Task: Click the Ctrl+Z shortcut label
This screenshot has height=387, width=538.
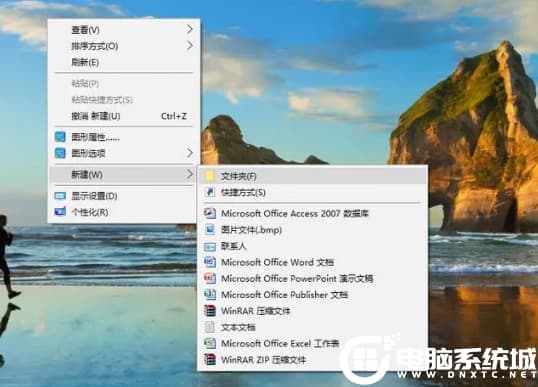Action: pyautogui.click(x=174, y=116)
